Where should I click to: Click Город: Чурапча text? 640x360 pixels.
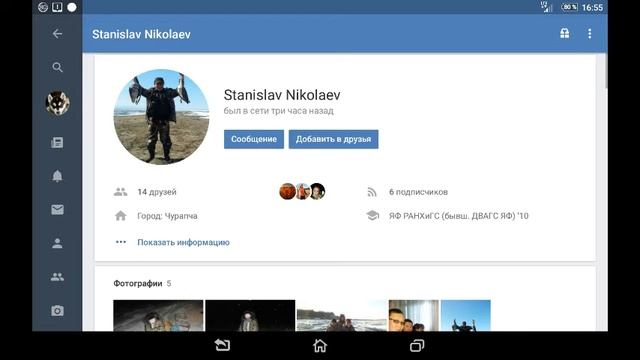pos(167,216)
